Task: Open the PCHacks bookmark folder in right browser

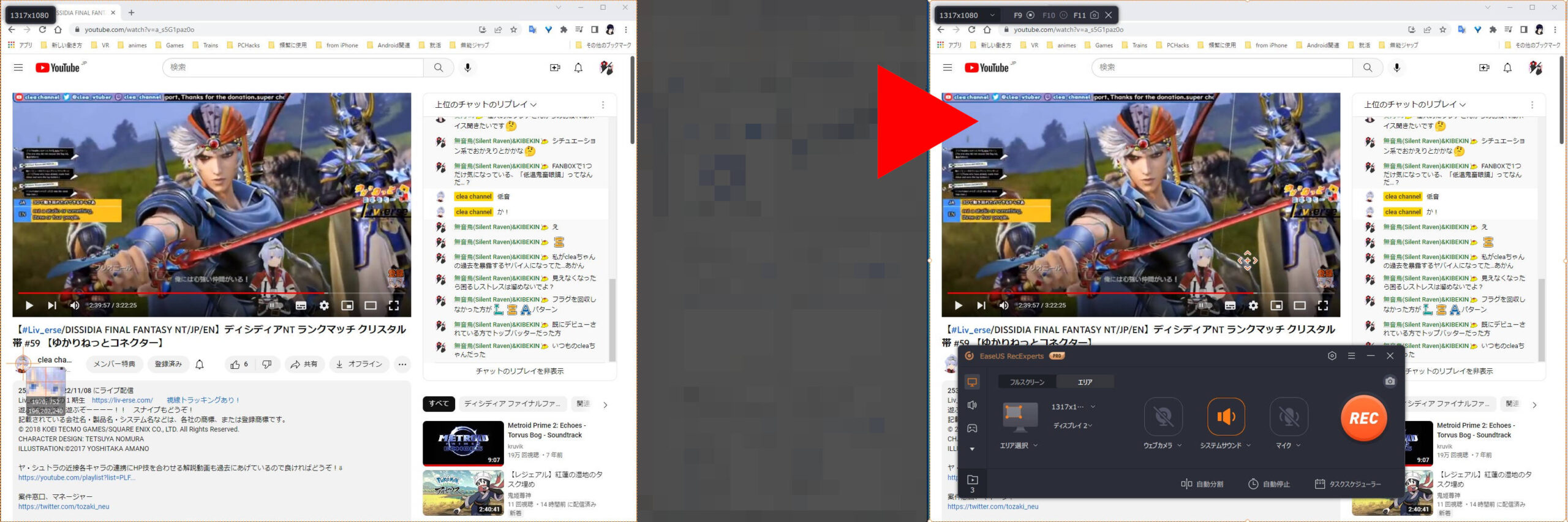Action: click(x=1172, y=45)
